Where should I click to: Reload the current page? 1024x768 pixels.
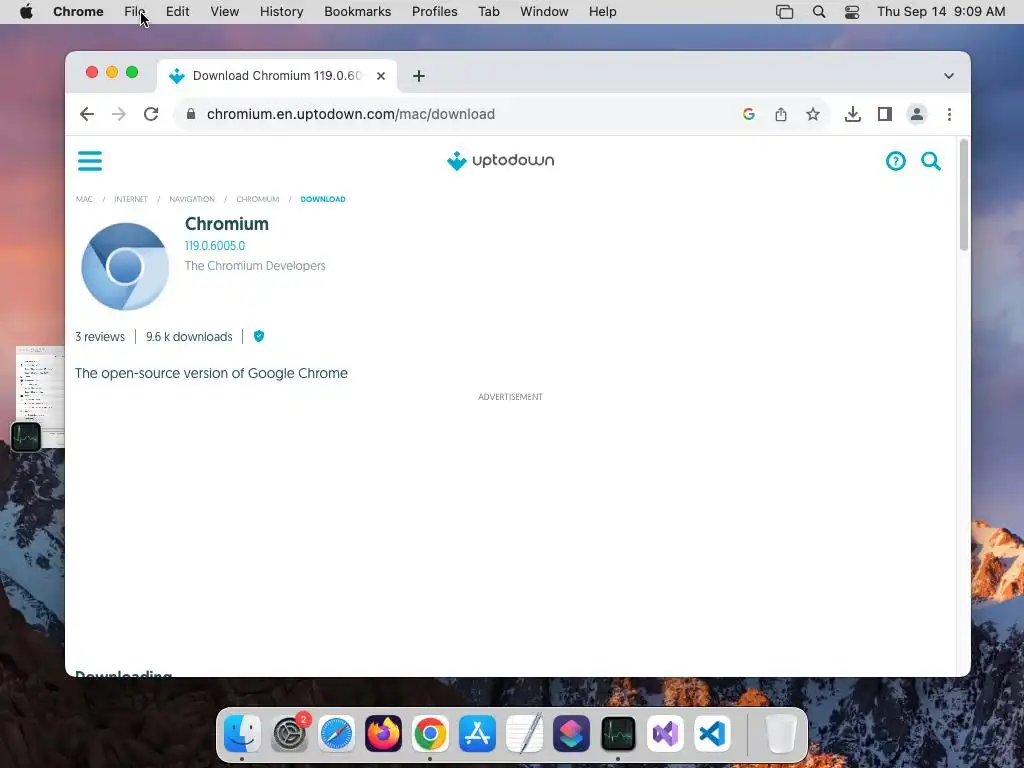pyautogui.click(x=151, y=114)
